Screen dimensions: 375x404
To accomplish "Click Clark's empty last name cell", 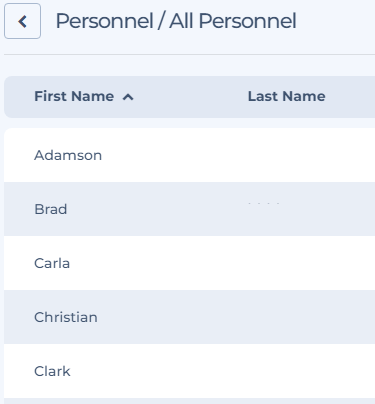I will 310,371.
